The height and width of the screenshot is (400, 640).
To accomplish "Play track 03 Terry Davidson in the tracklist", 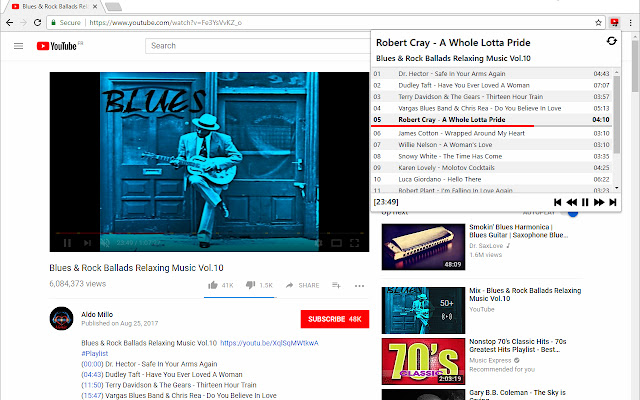I will click(491, 96).
